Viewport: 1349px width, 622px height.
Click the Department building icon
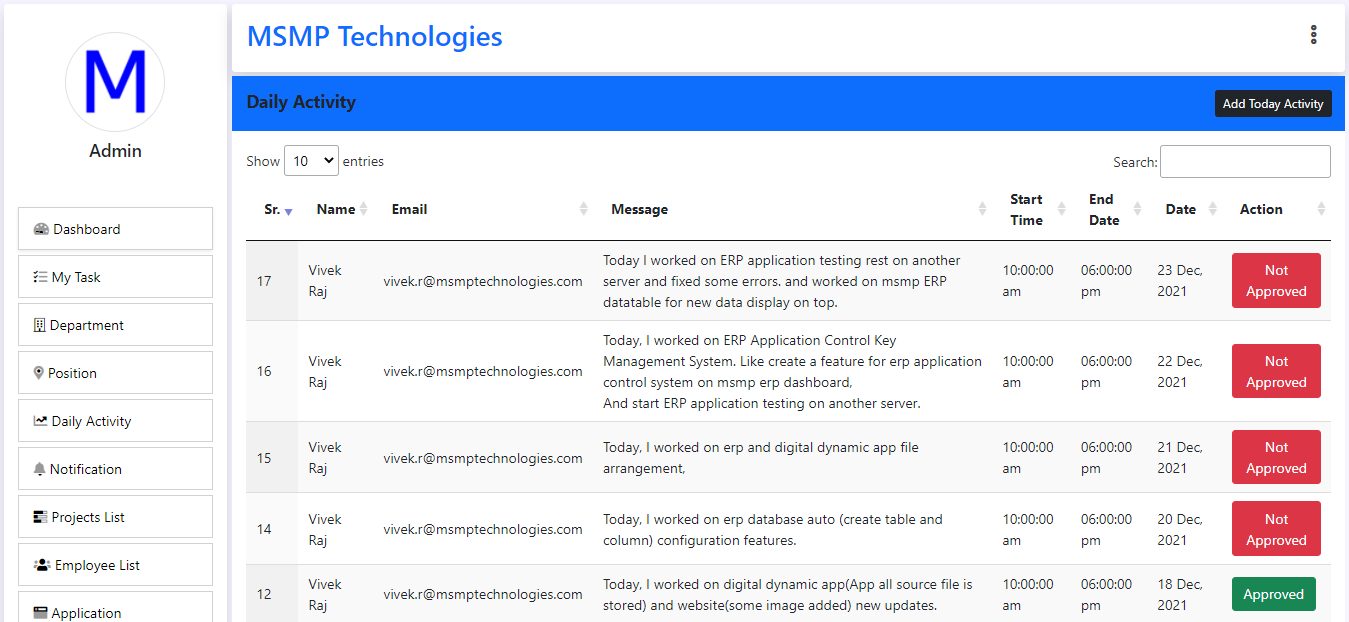coord(39,325)
